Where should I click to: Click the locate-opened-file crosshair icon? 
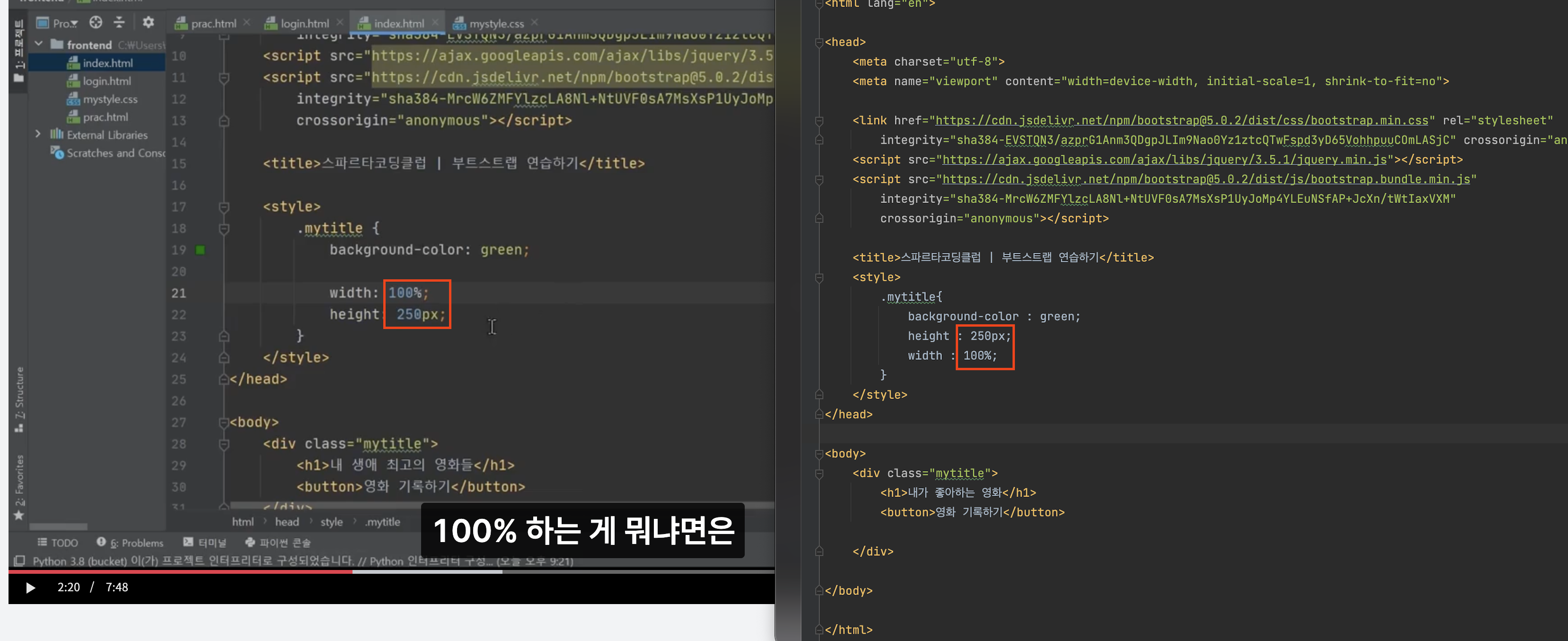[96, 23]
